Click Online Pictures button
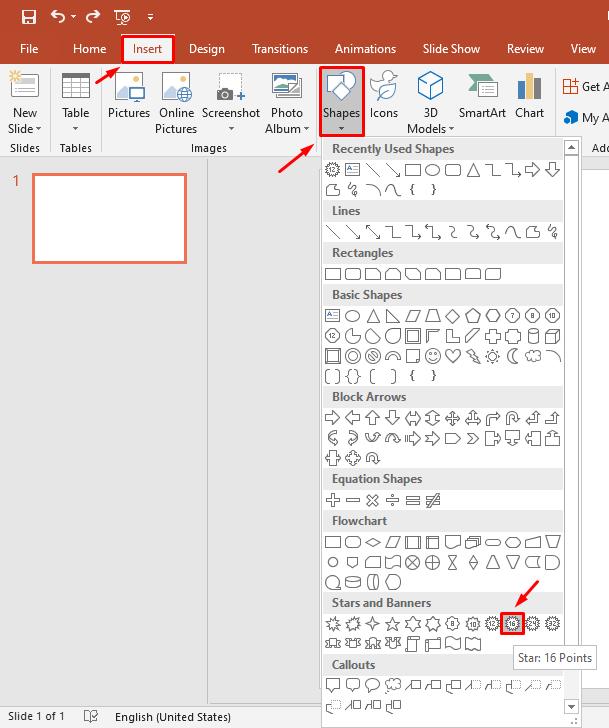The height and width of the screenshot is (728, 609). (176, 102)
